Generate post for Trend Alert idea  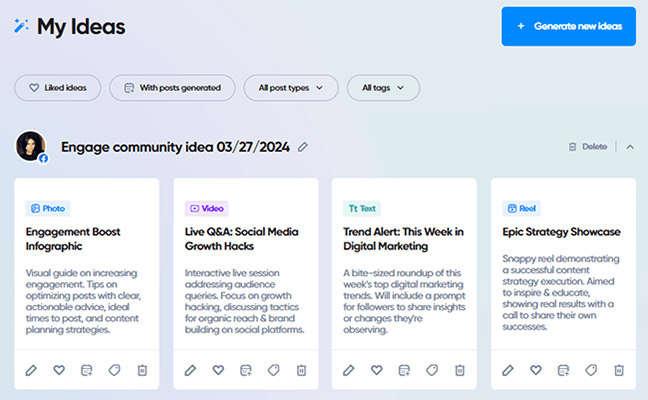click(404, 370)
